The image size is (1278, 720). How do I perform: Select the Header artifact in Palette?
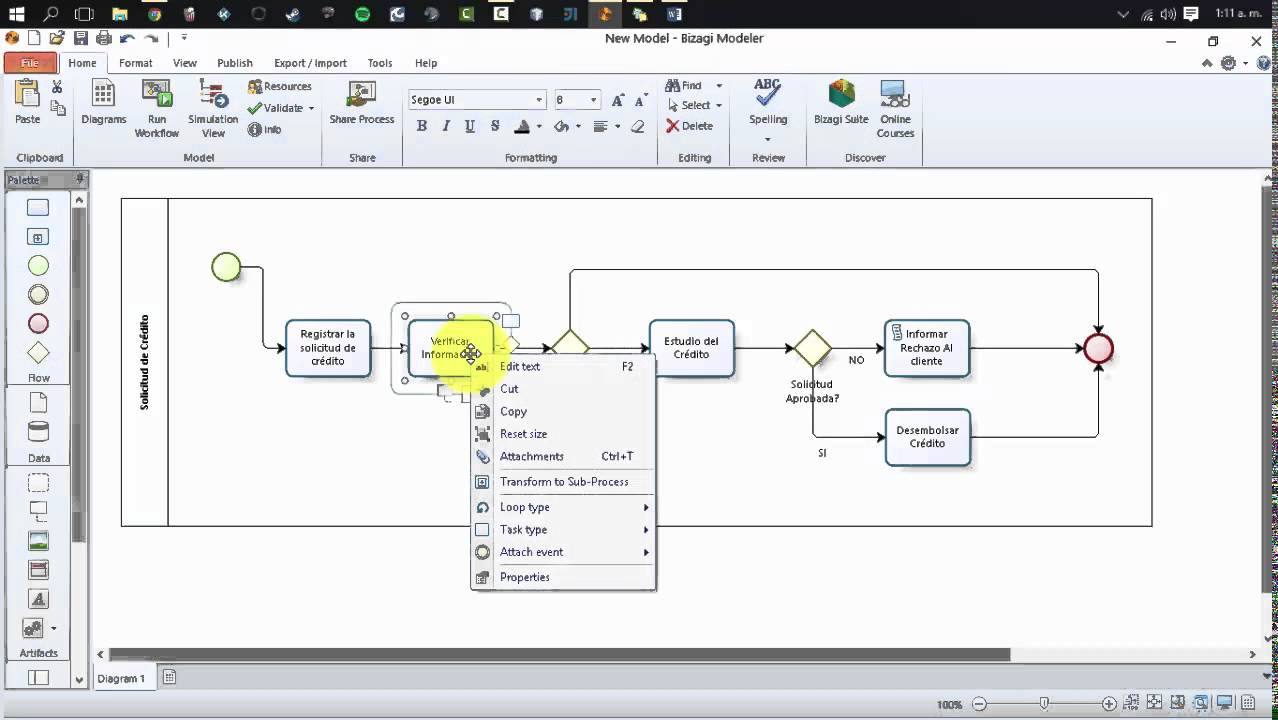click(x=38, y=570)
